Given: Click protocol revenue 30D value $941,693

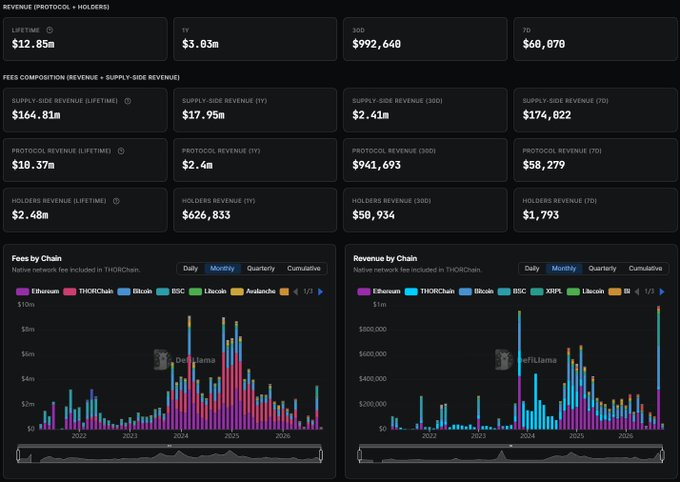Looking at the screenshot, I should point(376,165).
